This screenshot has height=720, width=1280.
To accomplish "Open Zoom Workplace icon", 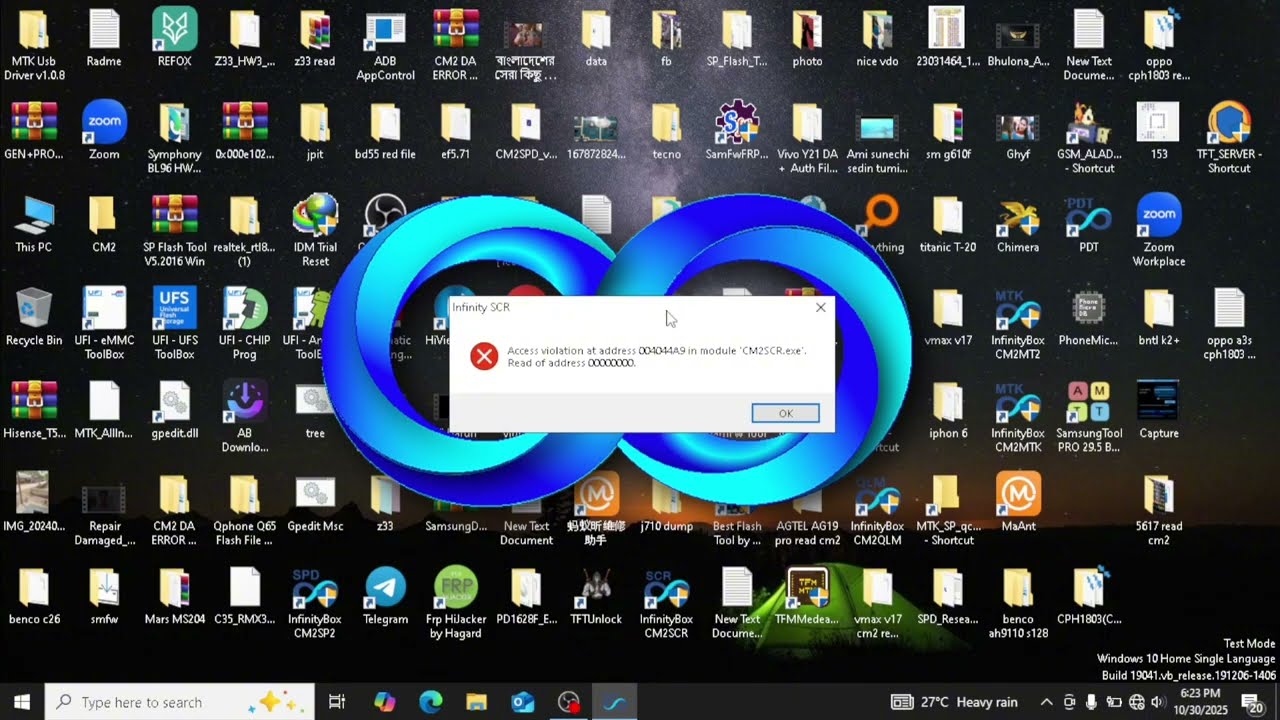I will tap(1159, 231).
